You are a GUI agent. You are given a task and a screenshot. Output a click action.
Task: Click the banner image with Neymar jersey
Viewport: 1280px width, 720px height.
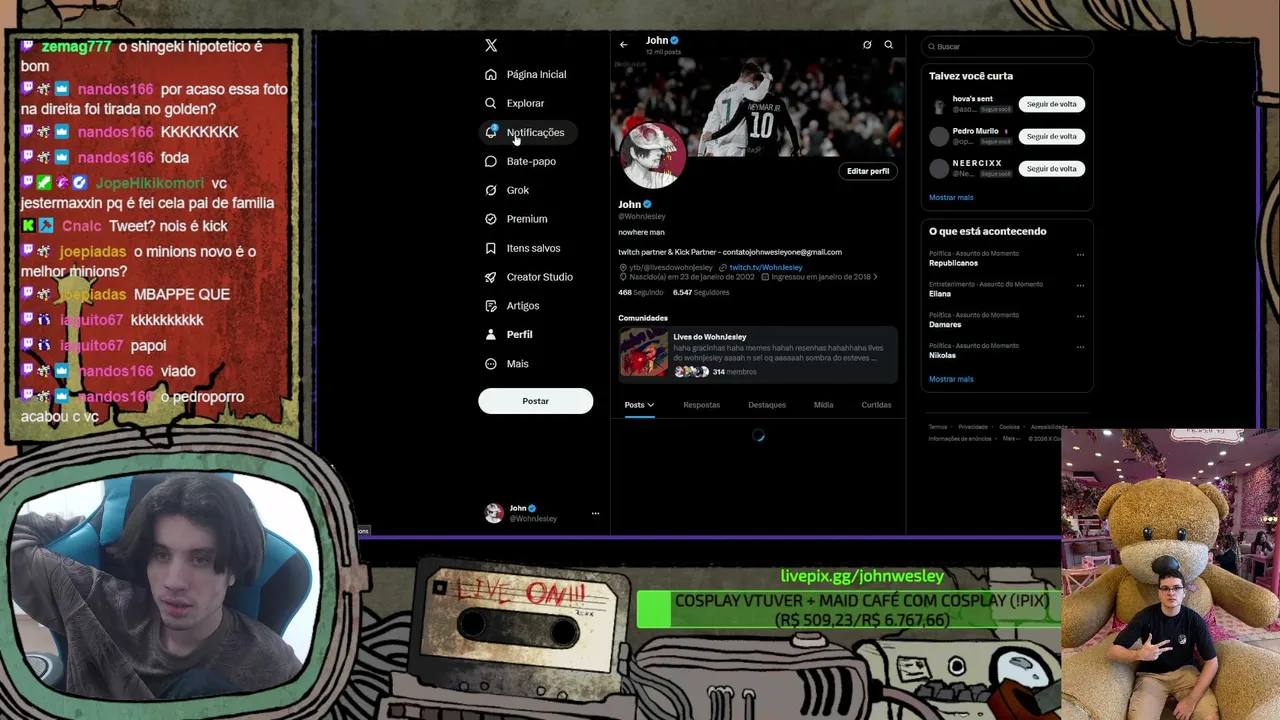click(757, 105)
